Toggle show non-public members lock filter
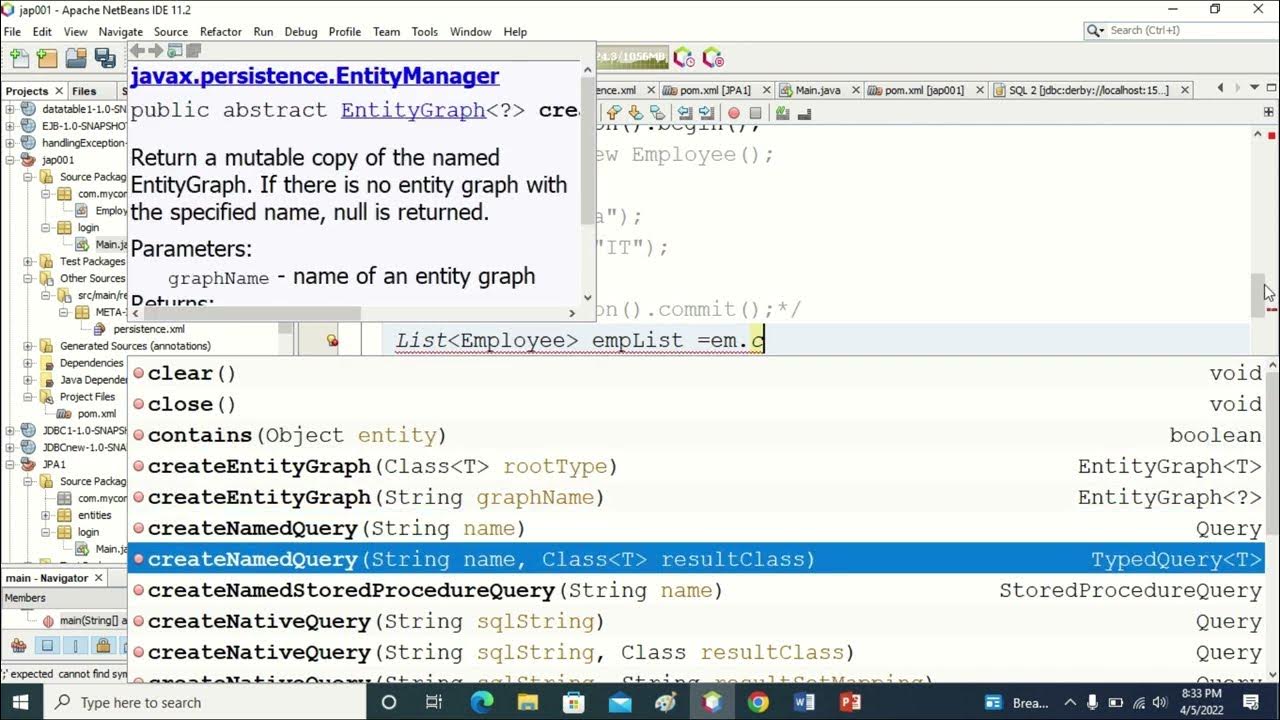1280x720 pixels. (x=103, y=646)
